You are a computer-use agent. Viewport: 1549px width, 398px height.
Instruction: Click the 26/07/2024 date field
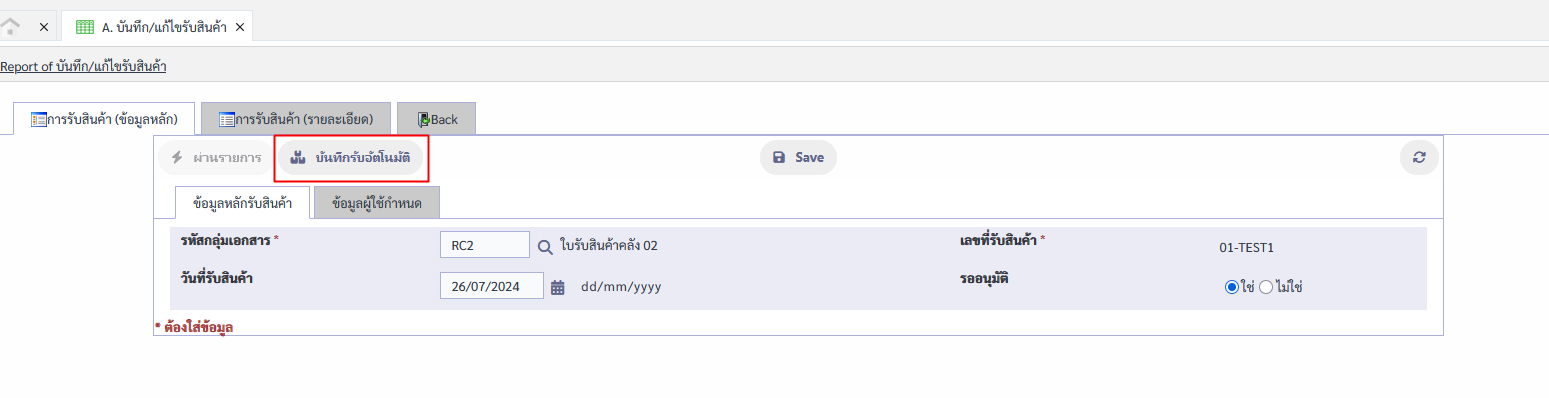(492, 286)
